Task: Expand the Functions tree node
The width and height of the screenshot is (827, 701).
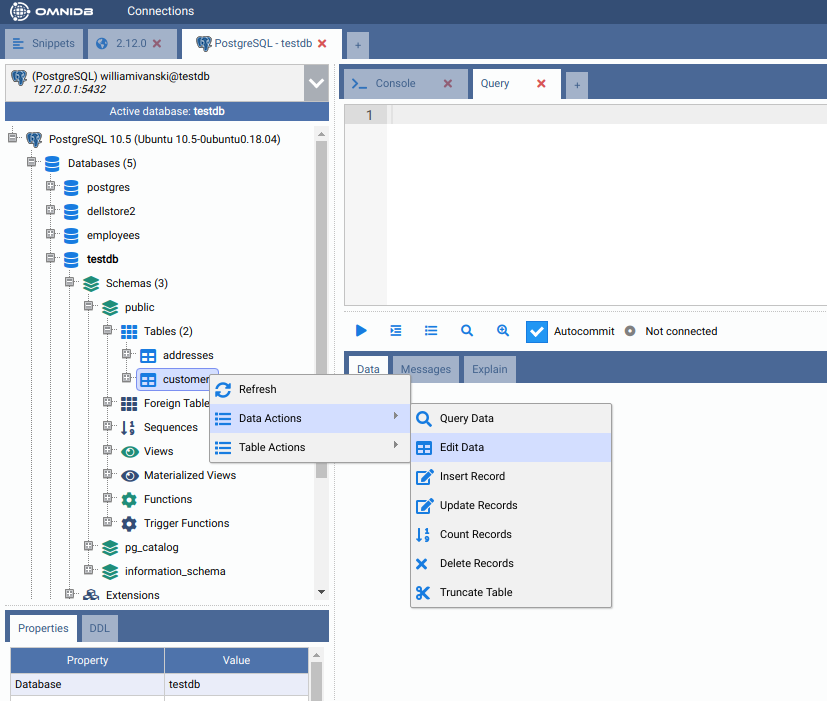Action: coord(108,499)
